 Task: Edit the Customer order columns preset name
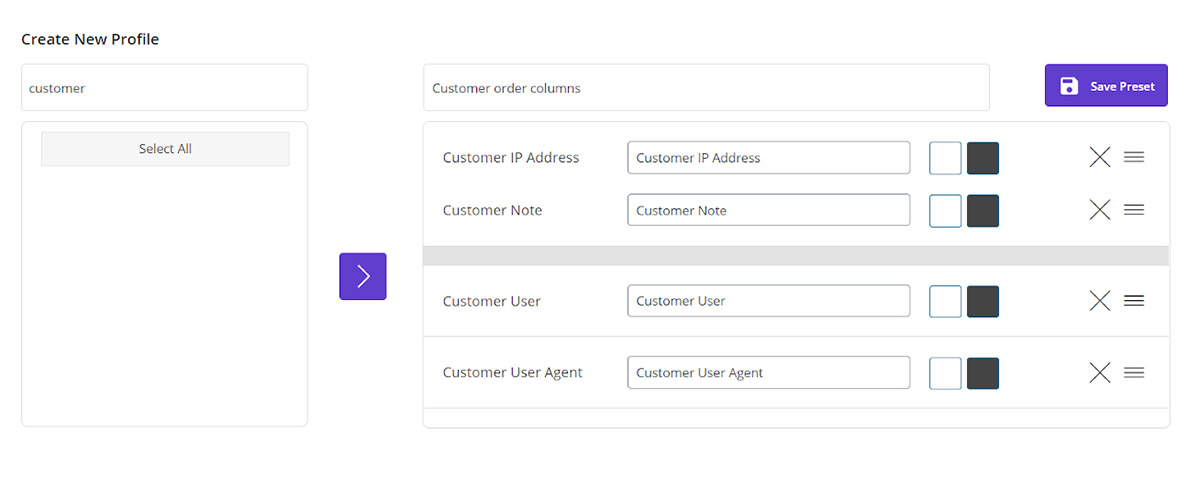click(x=705, y=88)
